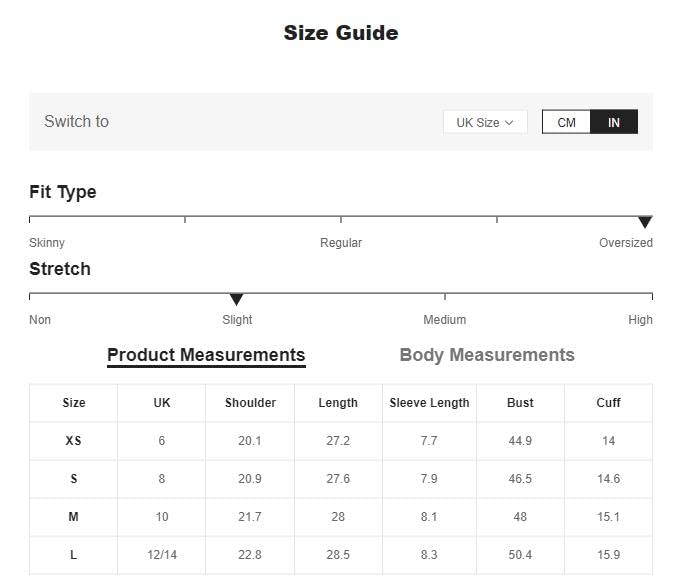Screen dimensions: 674x585
Task: Click the Regular label on Fit Type scale
Action: (x=341, y=243)
